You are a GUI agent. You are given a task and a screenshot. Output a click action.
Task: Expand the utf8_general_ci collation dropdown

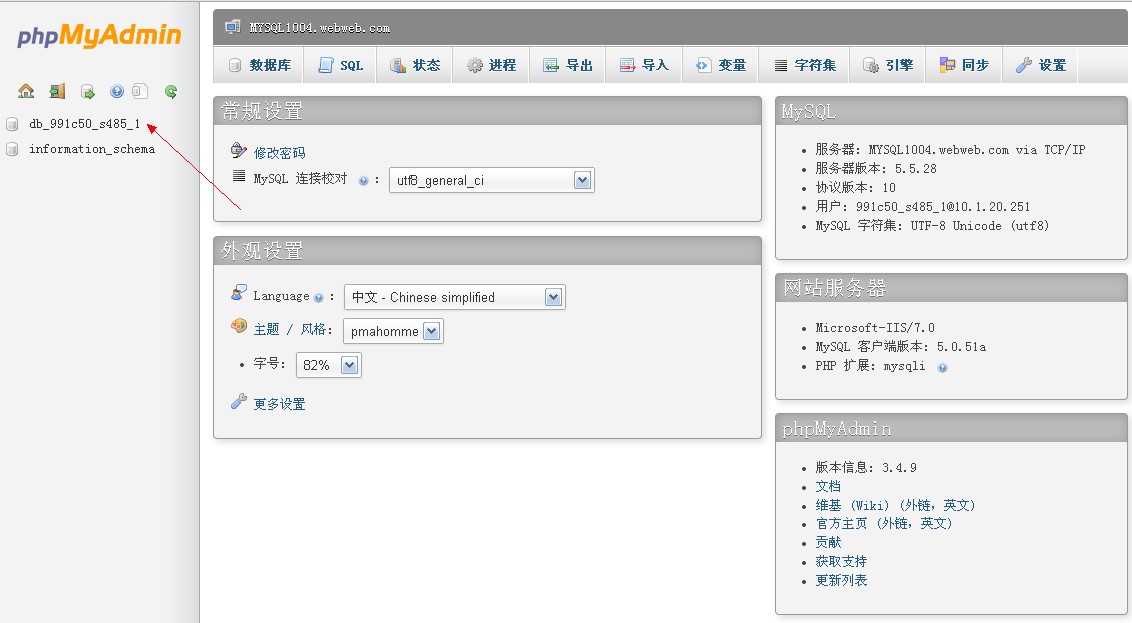[492, 180]
